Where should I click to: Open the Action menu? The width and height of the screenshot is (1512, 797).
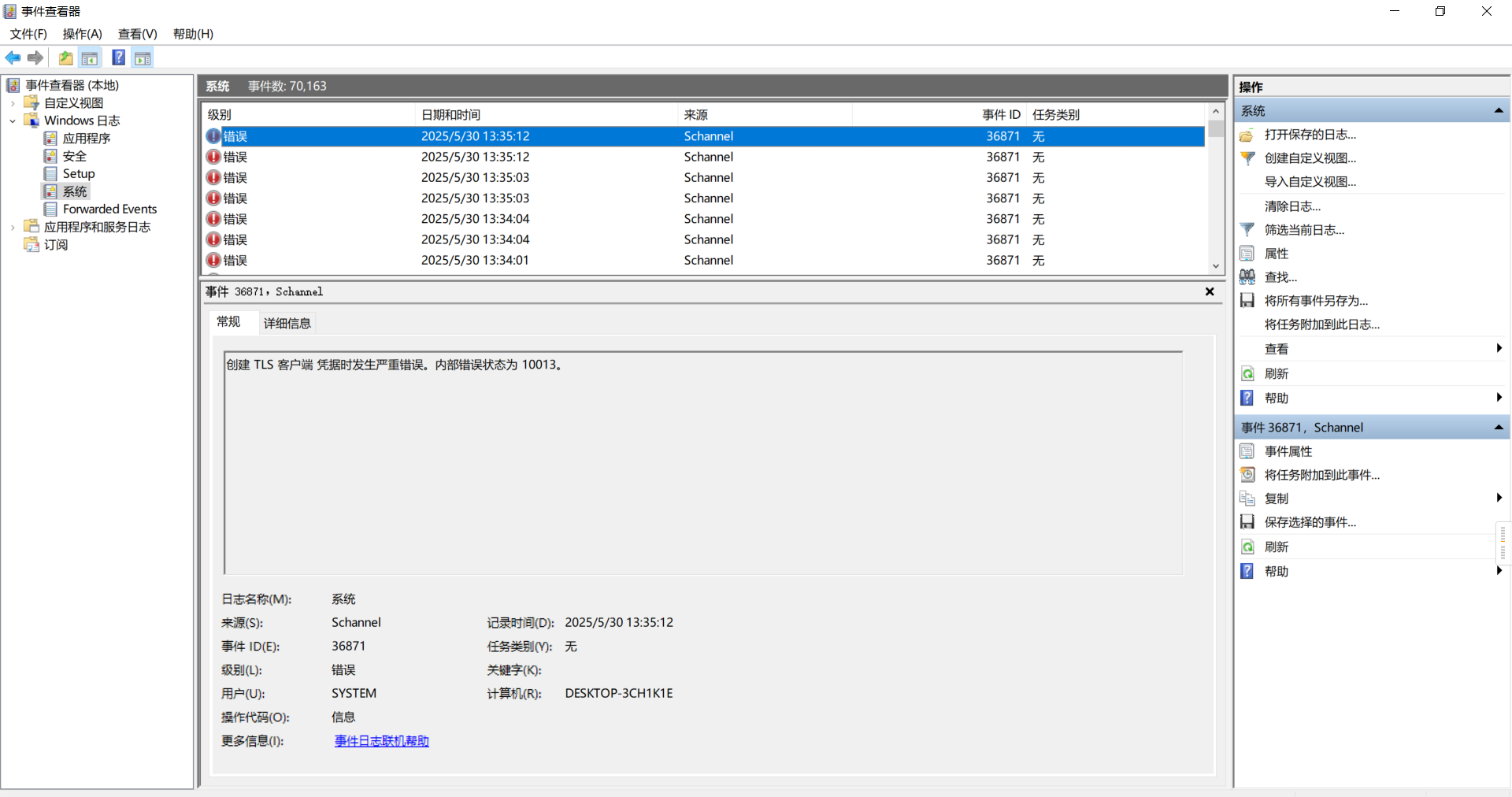pyautogui.click(x=83, y=34)
